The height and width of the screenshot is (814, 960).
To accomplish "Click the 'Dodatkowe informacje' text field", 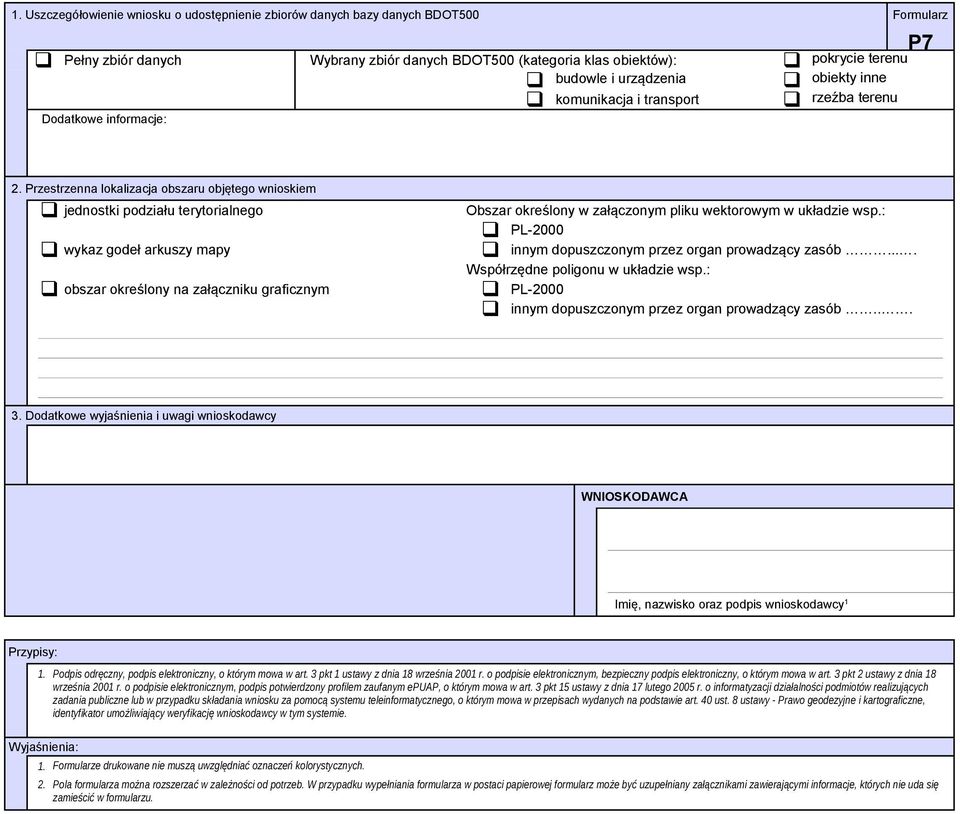I will pyautogui.click(x=490, y=143).
